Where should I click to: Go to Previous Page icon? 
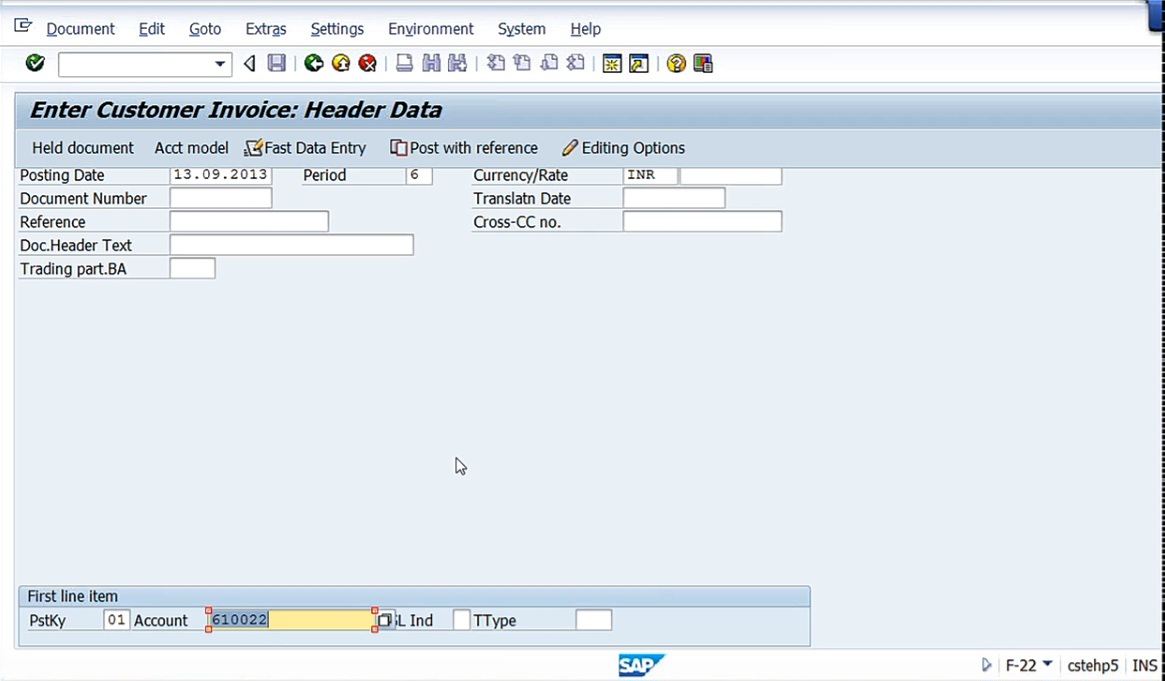click(x=522, y=63)
